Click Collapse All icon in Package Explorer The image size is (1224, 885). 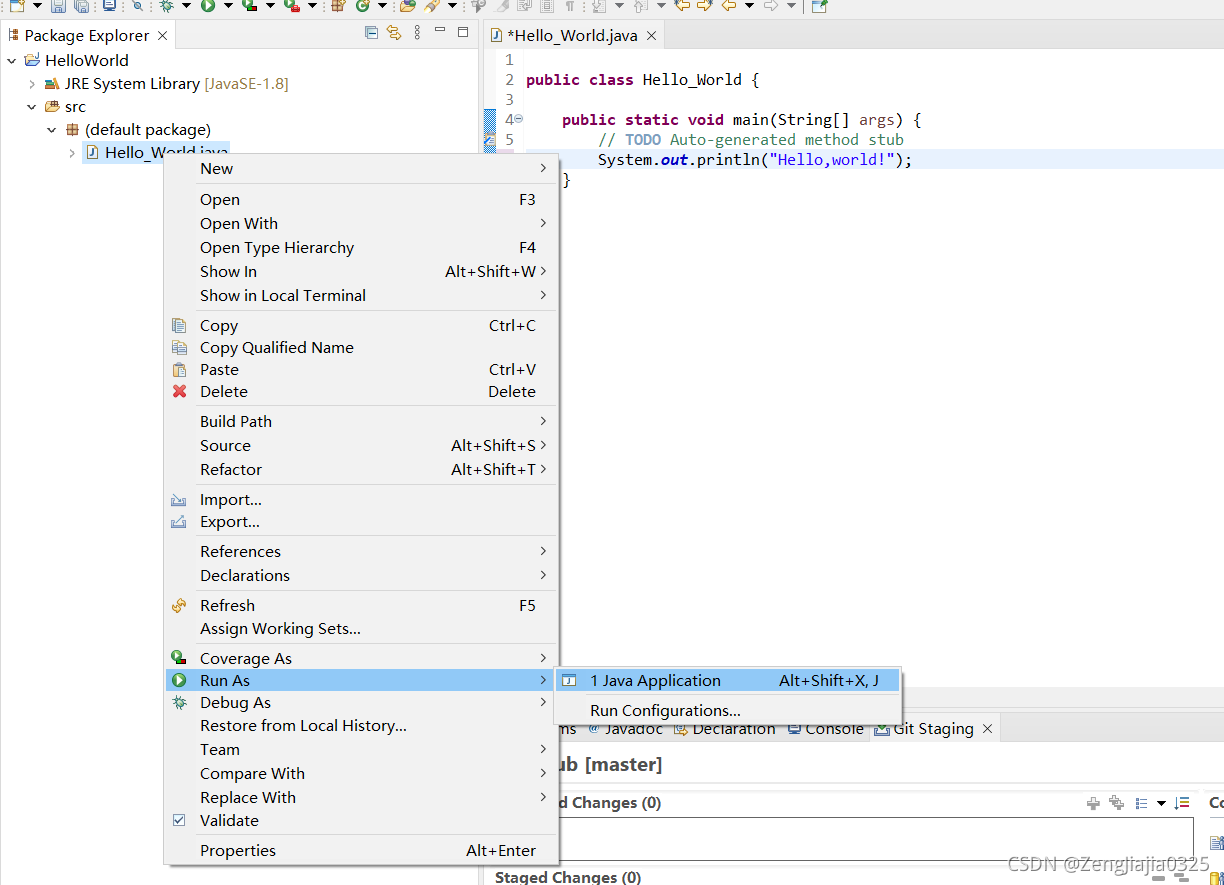coord(372,33)
